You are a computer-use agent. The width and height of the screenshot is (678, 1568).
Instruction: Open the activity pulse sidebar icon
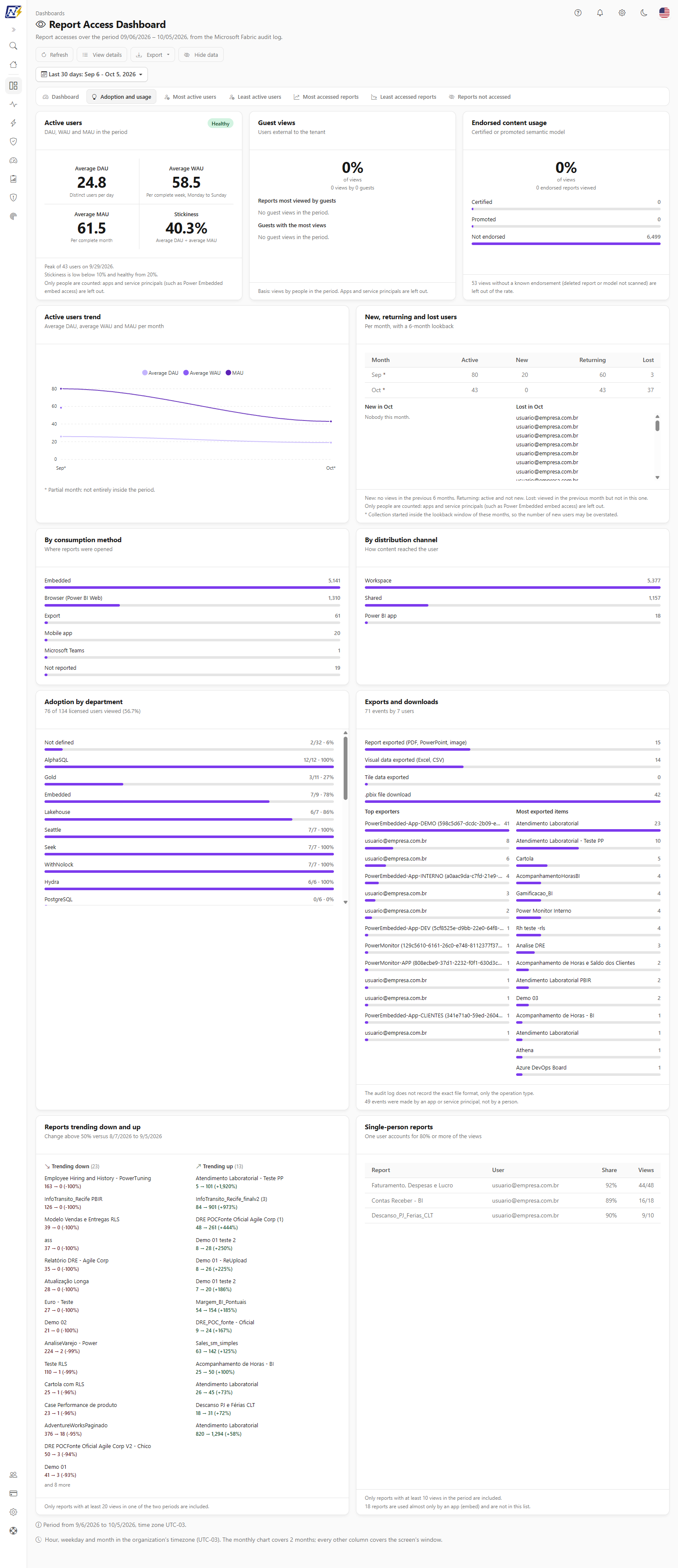pyautogui.click(x=14, y=105)
